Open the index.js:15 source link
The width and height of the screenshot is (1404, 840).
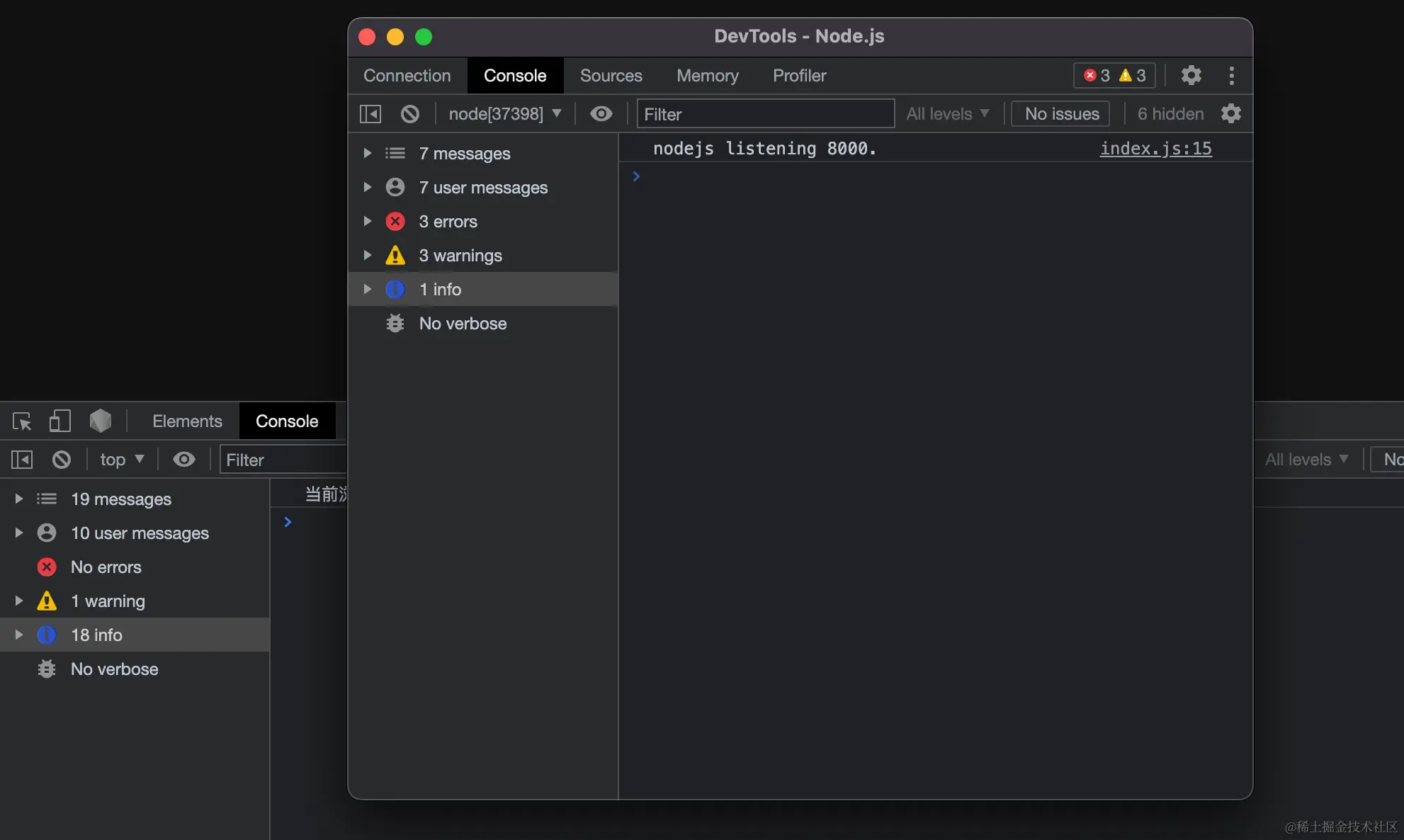[1155, 149]
